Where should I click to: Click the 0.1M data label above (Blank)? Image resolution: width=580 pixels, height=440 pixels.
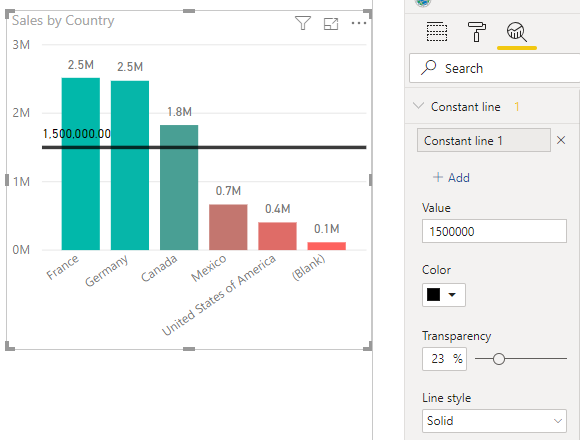click(327, 229)
